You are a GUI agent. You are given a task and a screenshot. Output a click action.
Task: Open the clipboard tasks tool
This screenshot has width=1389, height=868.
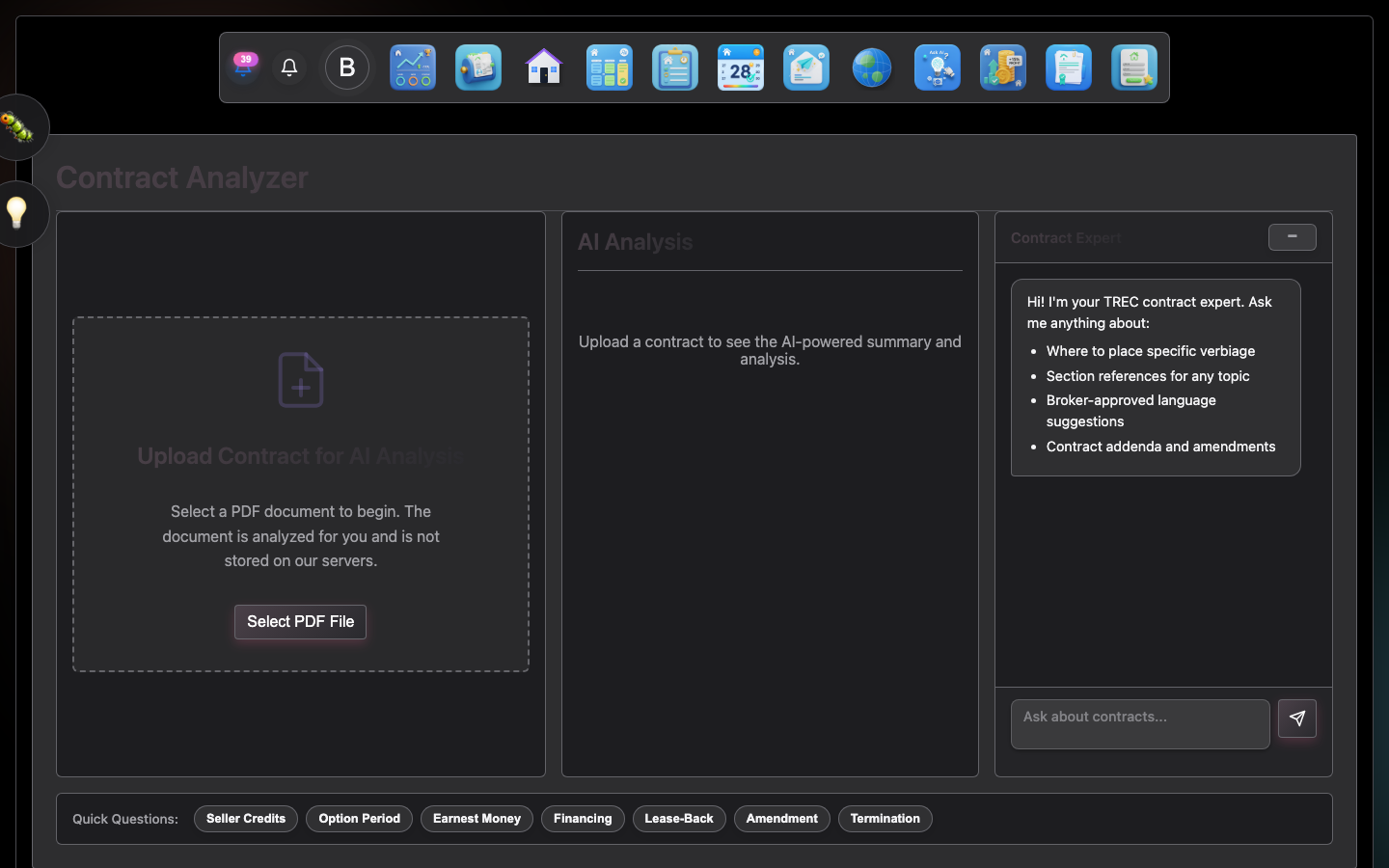(x=674, y=68)
